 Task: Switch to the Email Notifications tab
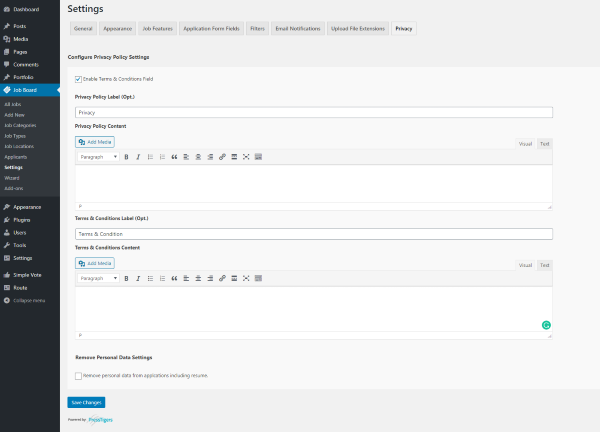pyautogui.click(x=296, y=29)
